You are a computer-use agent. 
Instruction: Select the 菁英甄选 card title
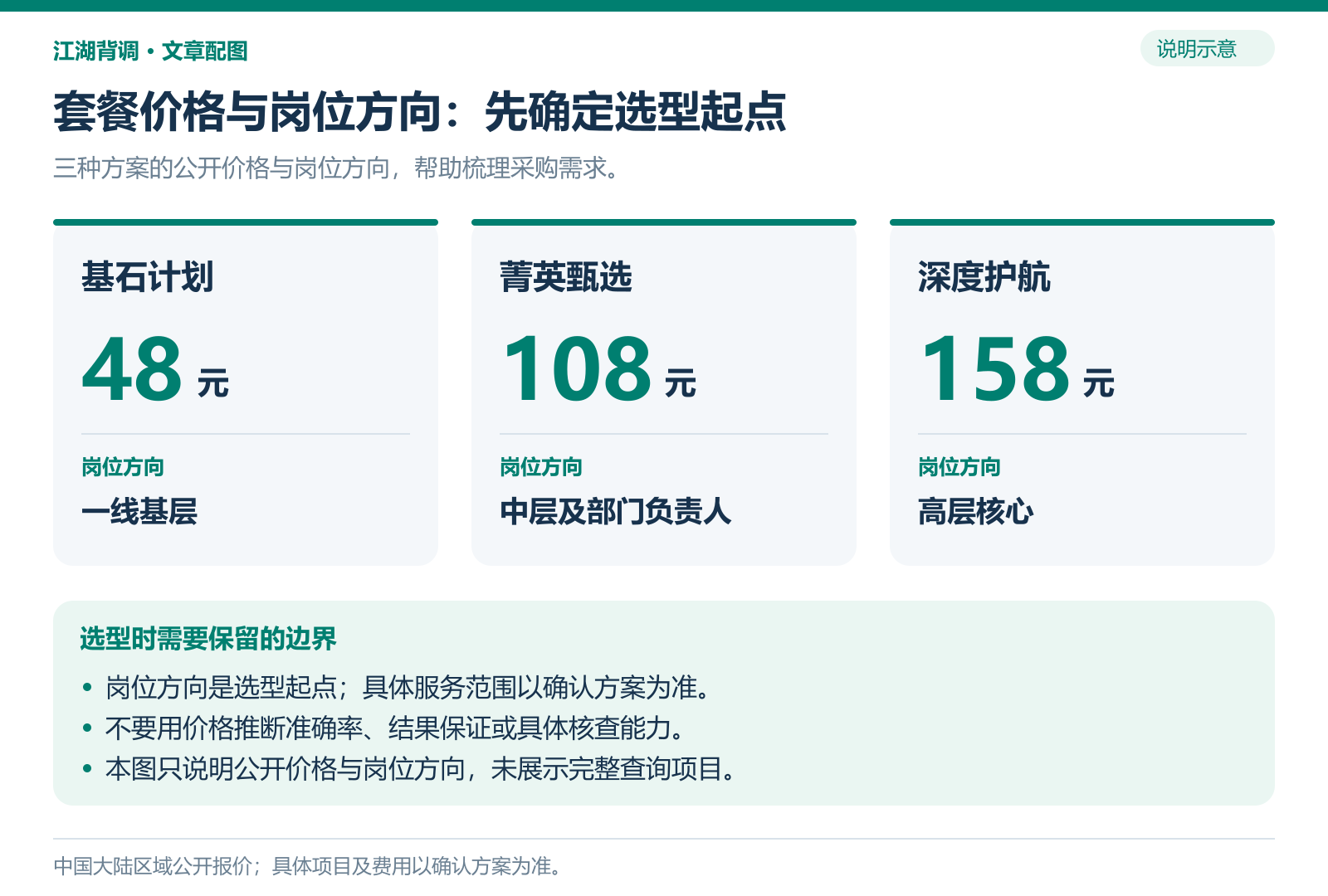pyautogui.click(x=566, y=277)
